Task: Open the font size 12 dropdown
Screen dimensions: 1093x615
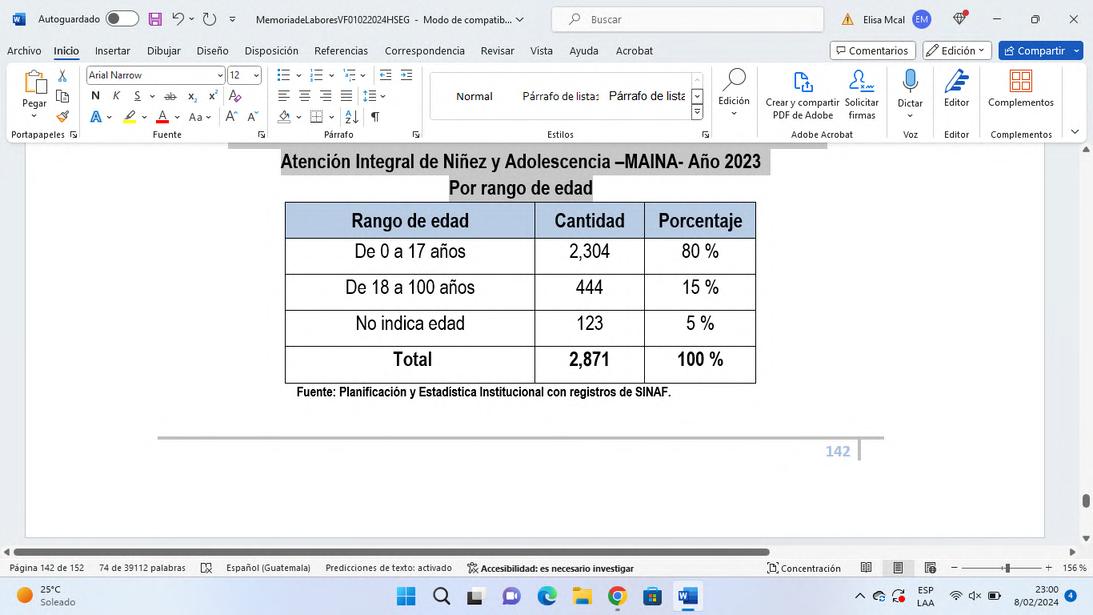Action: [x=256, y=75]
